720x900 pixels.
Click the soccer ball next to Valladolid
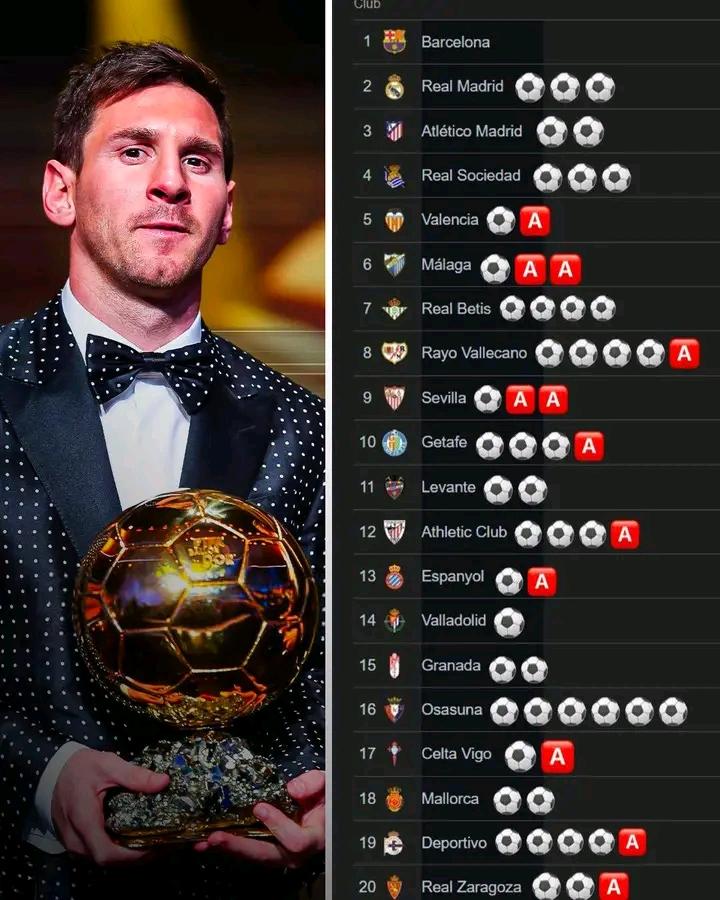pyautogui.click(x=509, y=622)
